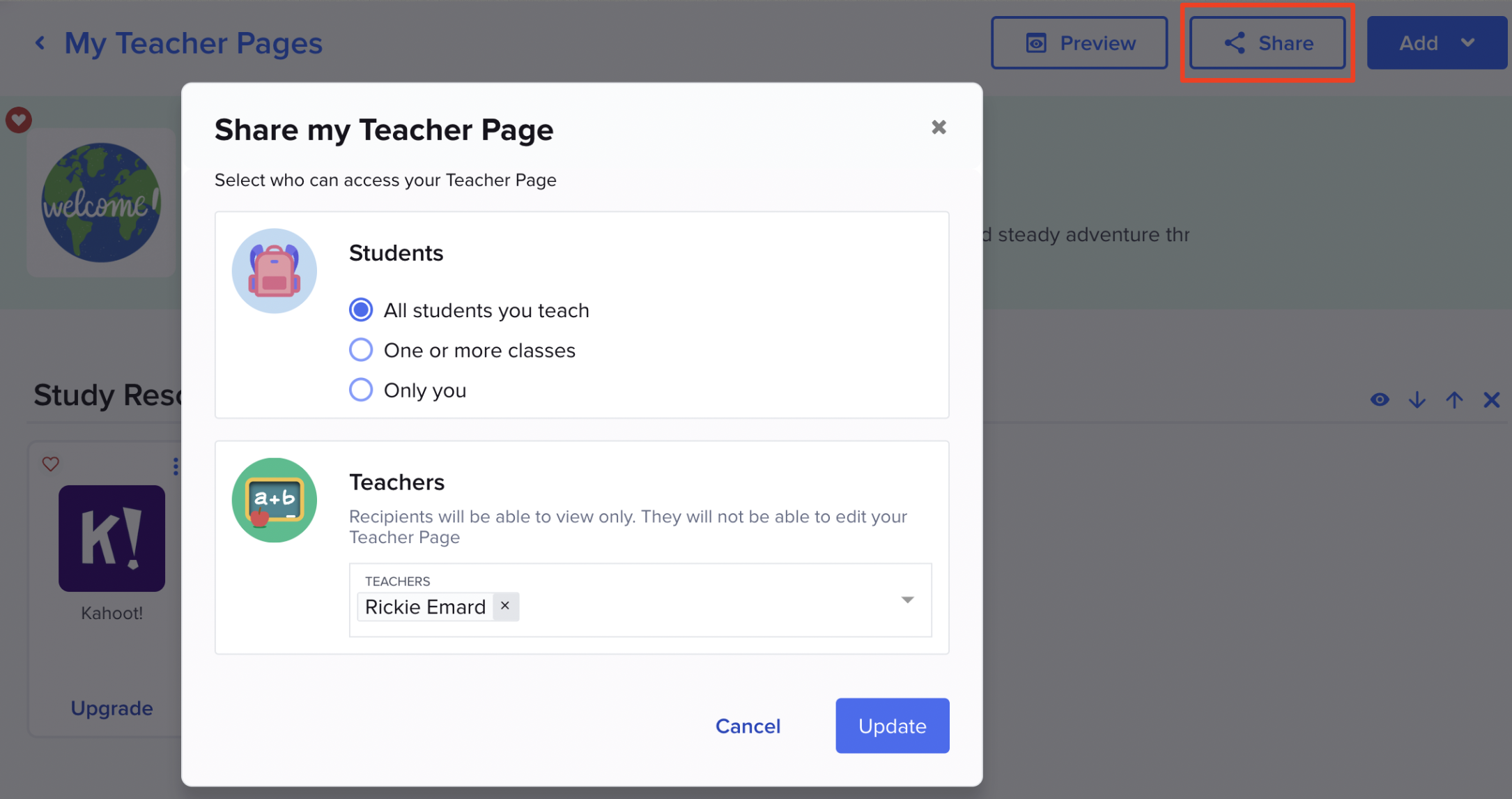Click the back chevron beside My Teacher Pages
The width and height of the screenshot is (1512, 799).
tap(40, 43)
